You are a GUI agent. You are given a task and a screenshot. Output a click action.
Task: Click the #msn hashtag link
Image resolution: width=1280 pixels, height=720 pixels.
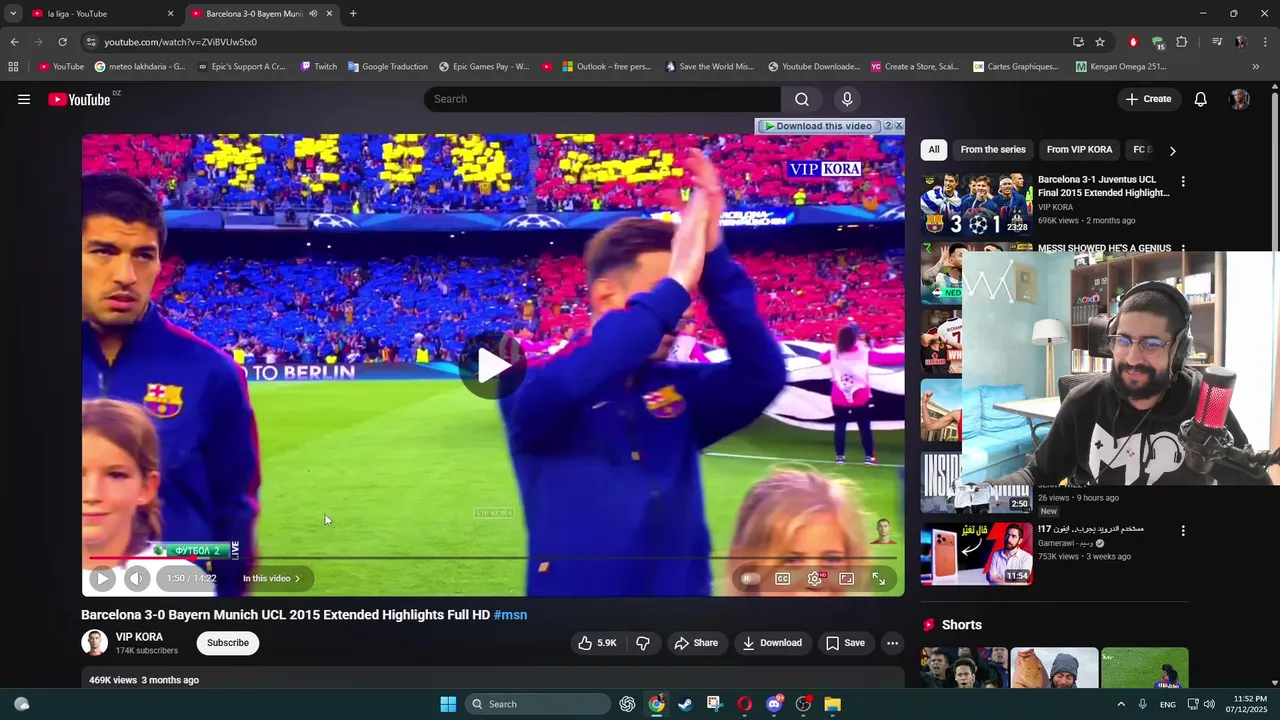point(510,615)
